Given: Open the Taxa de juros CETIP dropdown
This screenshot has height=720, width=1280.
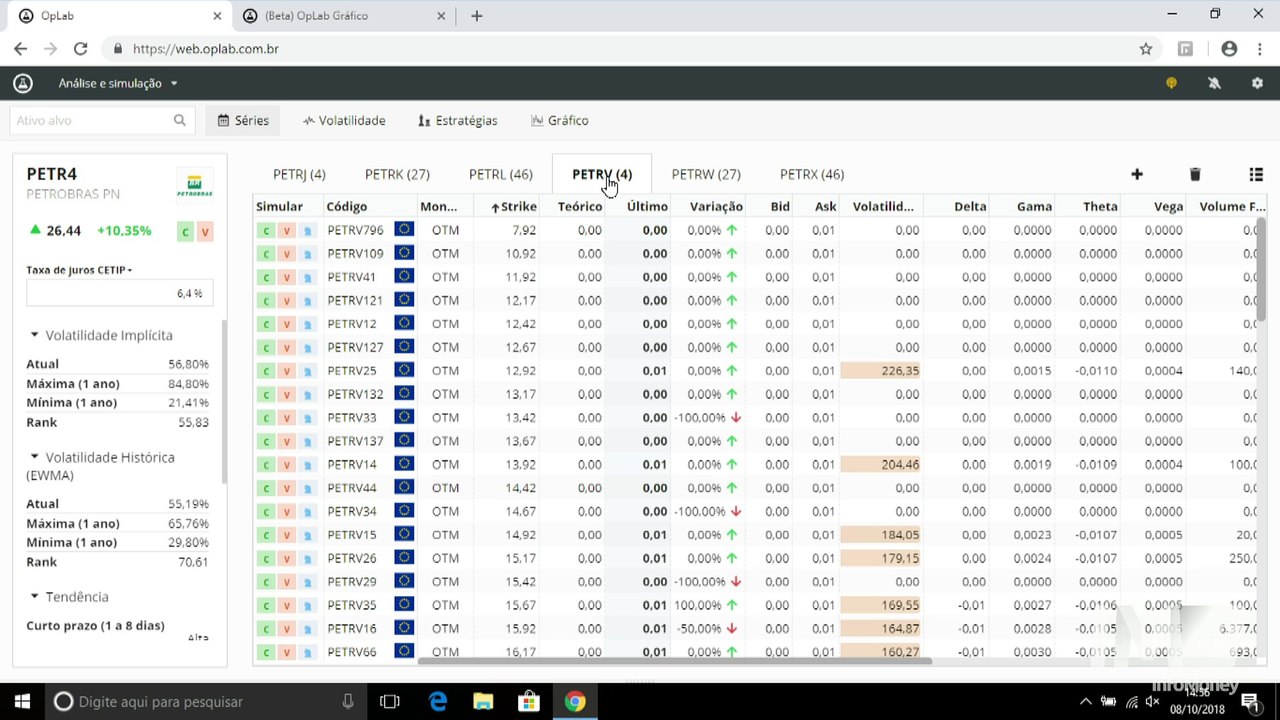Looking at the screenshot, I should (x=79, y=270).
